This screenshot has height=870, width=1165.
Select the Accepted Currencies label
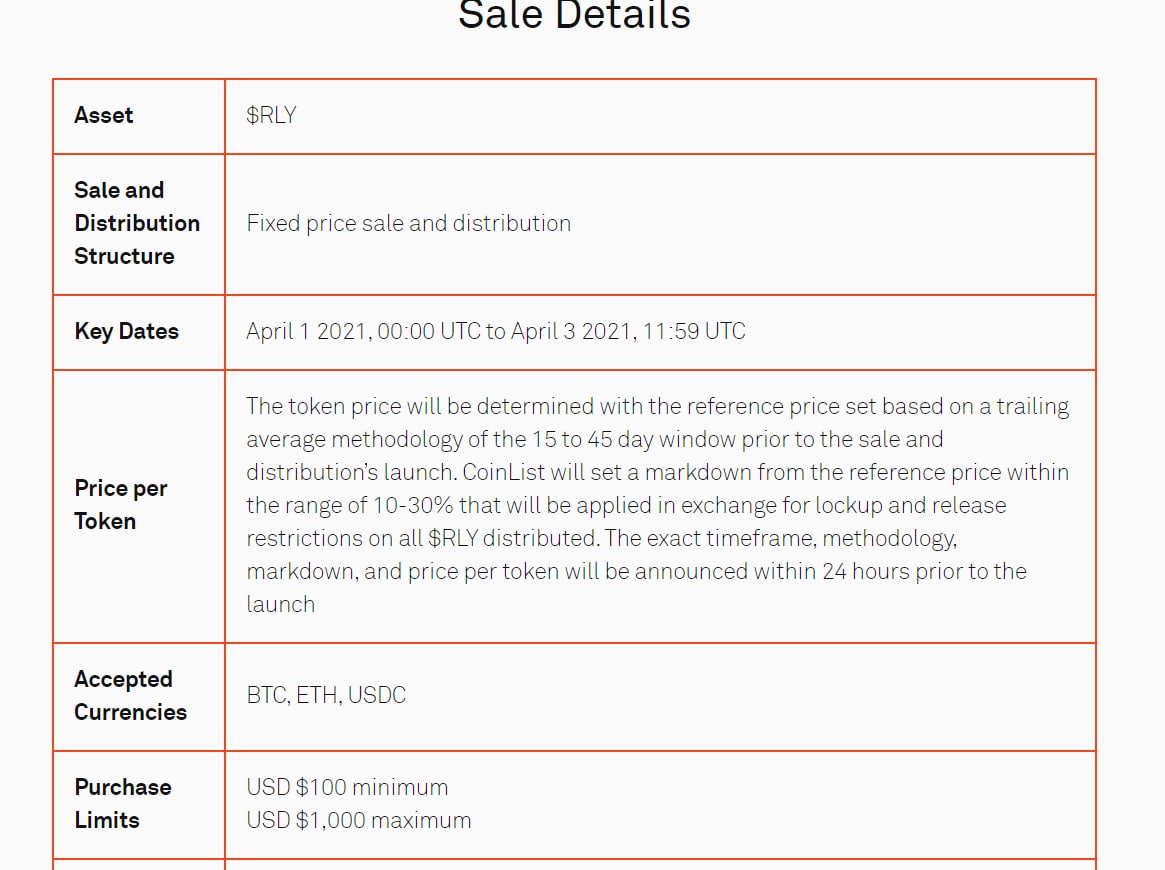pos(130,695)
